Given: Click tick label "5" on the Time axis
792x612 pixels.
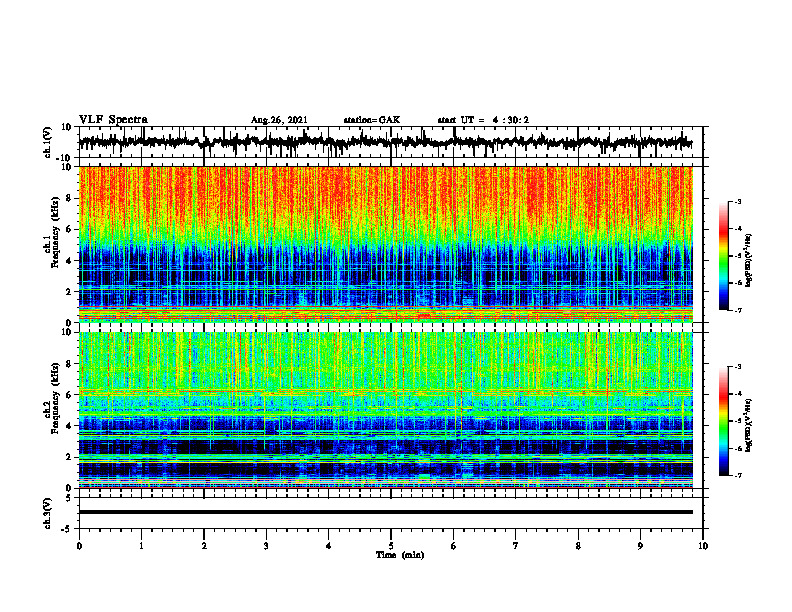Looking at the screenshot, I should point(391,546).
